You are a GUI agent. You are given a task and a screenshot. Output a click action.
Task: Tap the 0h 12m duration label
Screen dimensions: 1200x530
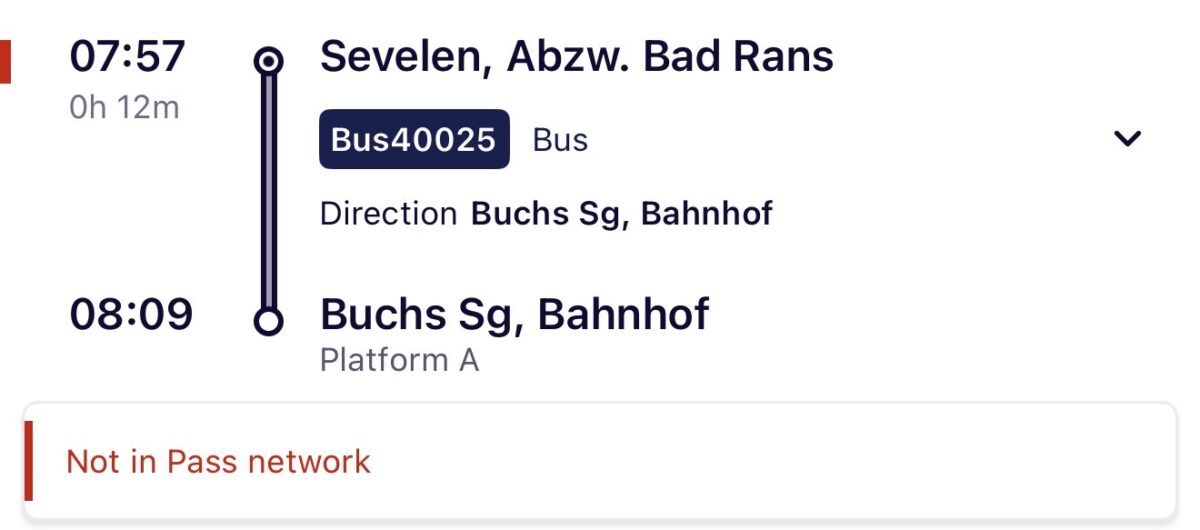tap(125, 107)
